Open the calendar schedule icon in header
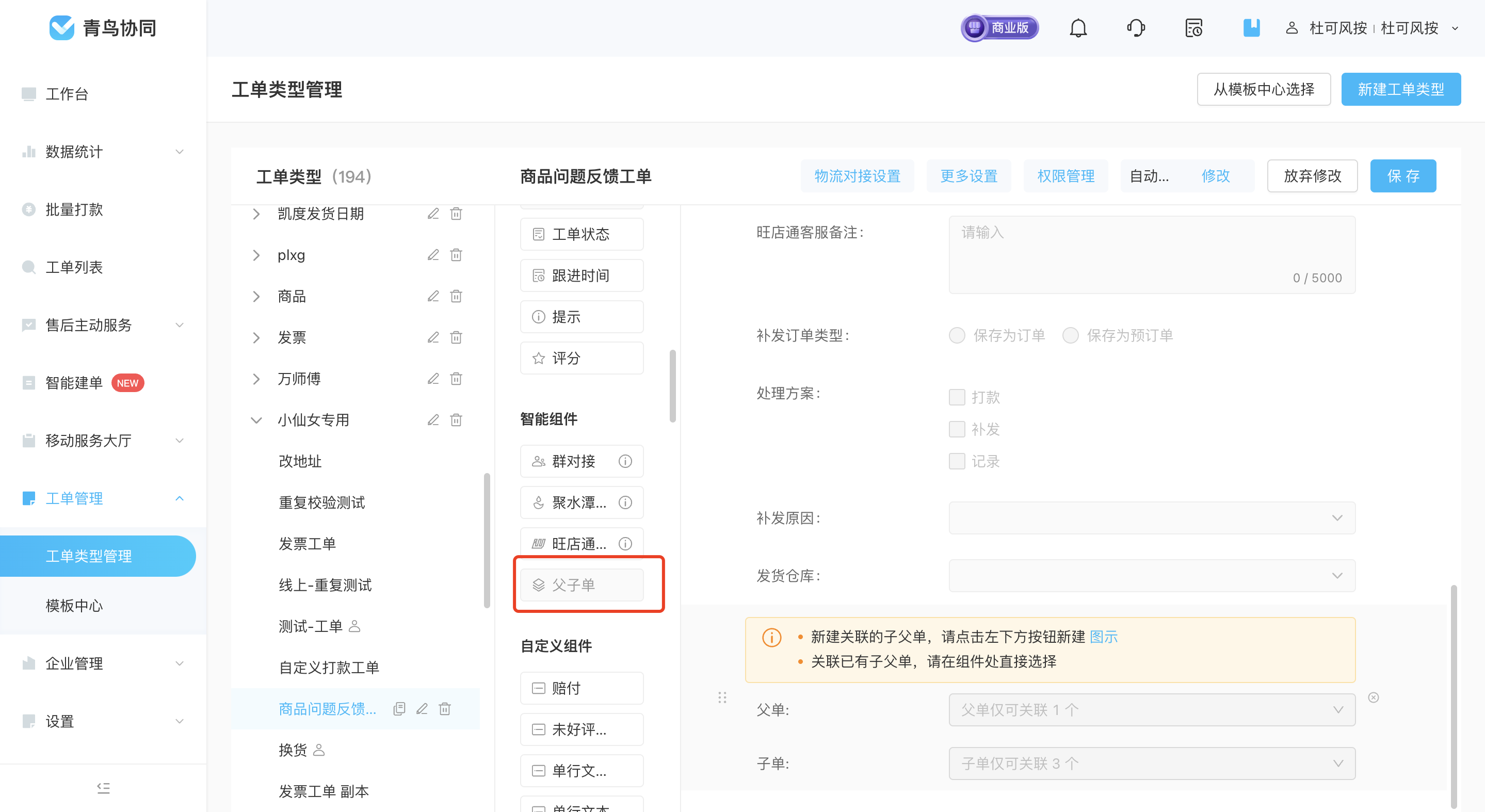Viewport: 1485px width, 812px height. click(x=1193, y=28)
